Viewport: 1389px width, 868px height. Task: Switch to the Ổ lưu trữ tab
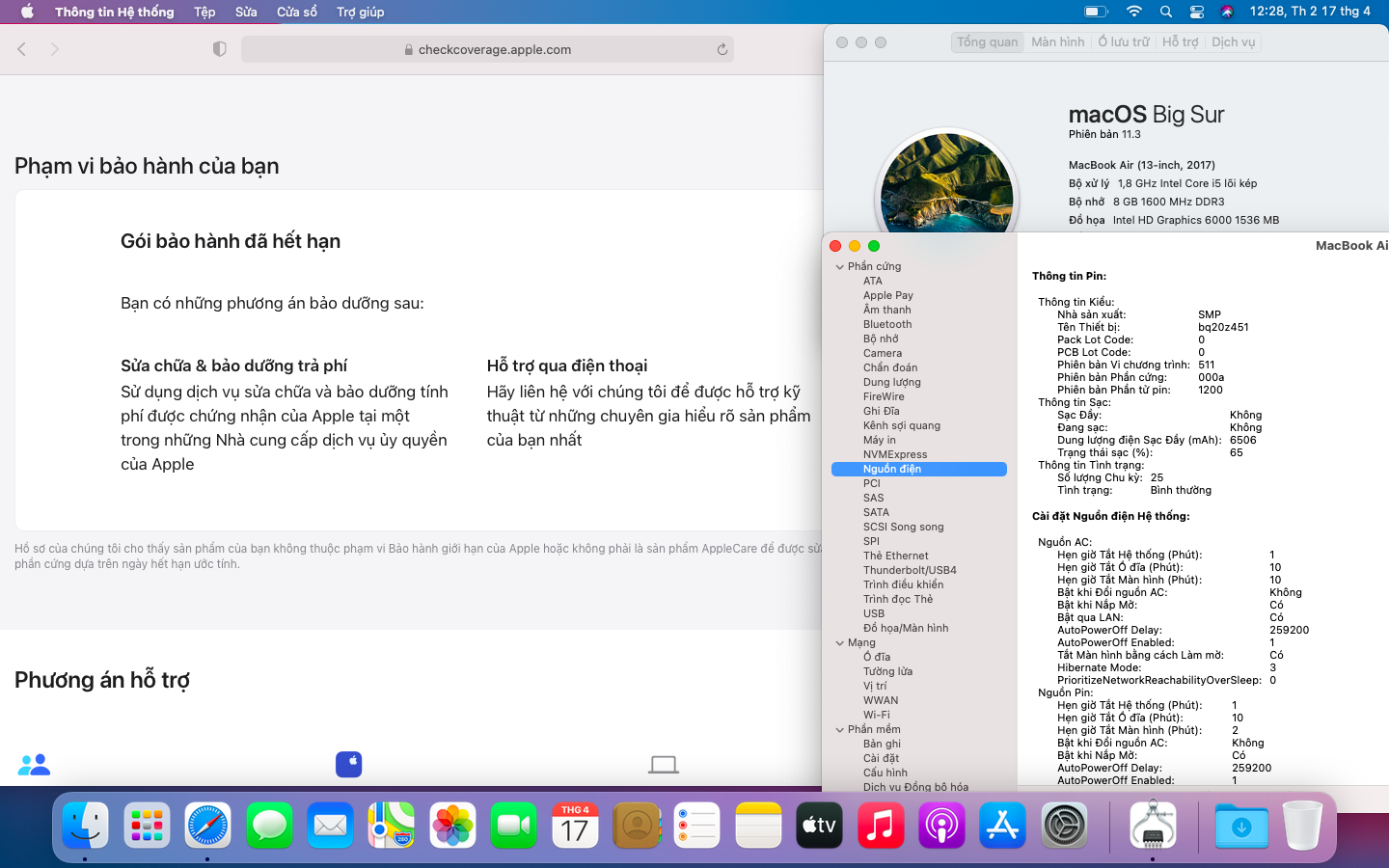1124,42
